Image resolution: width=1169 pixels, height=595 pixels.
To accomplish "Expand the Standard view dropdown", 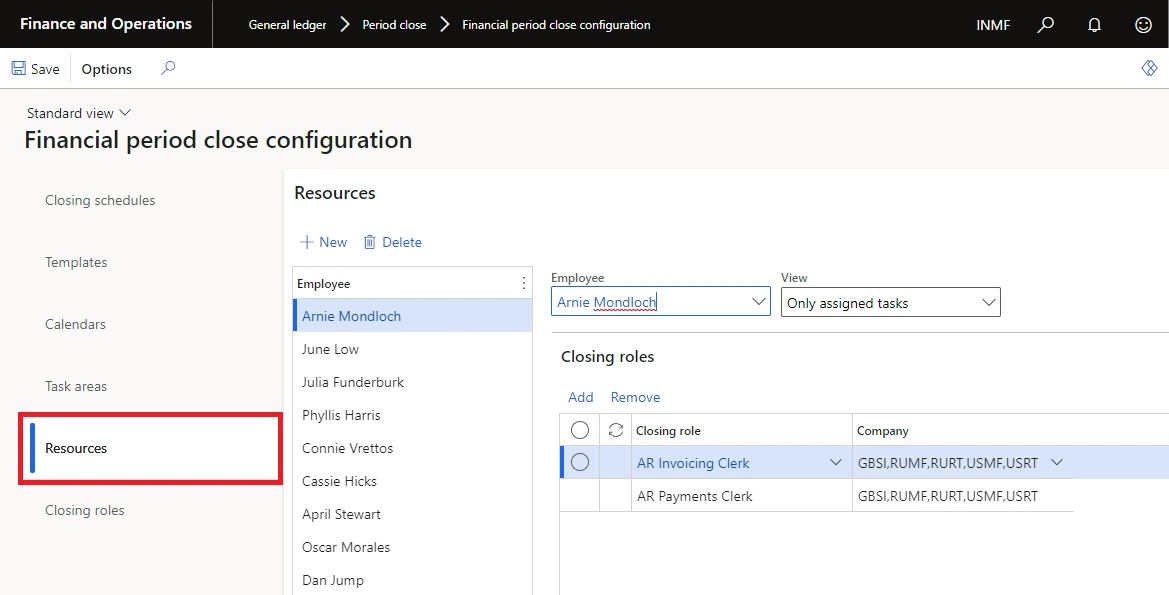I will tap(79, 113).
